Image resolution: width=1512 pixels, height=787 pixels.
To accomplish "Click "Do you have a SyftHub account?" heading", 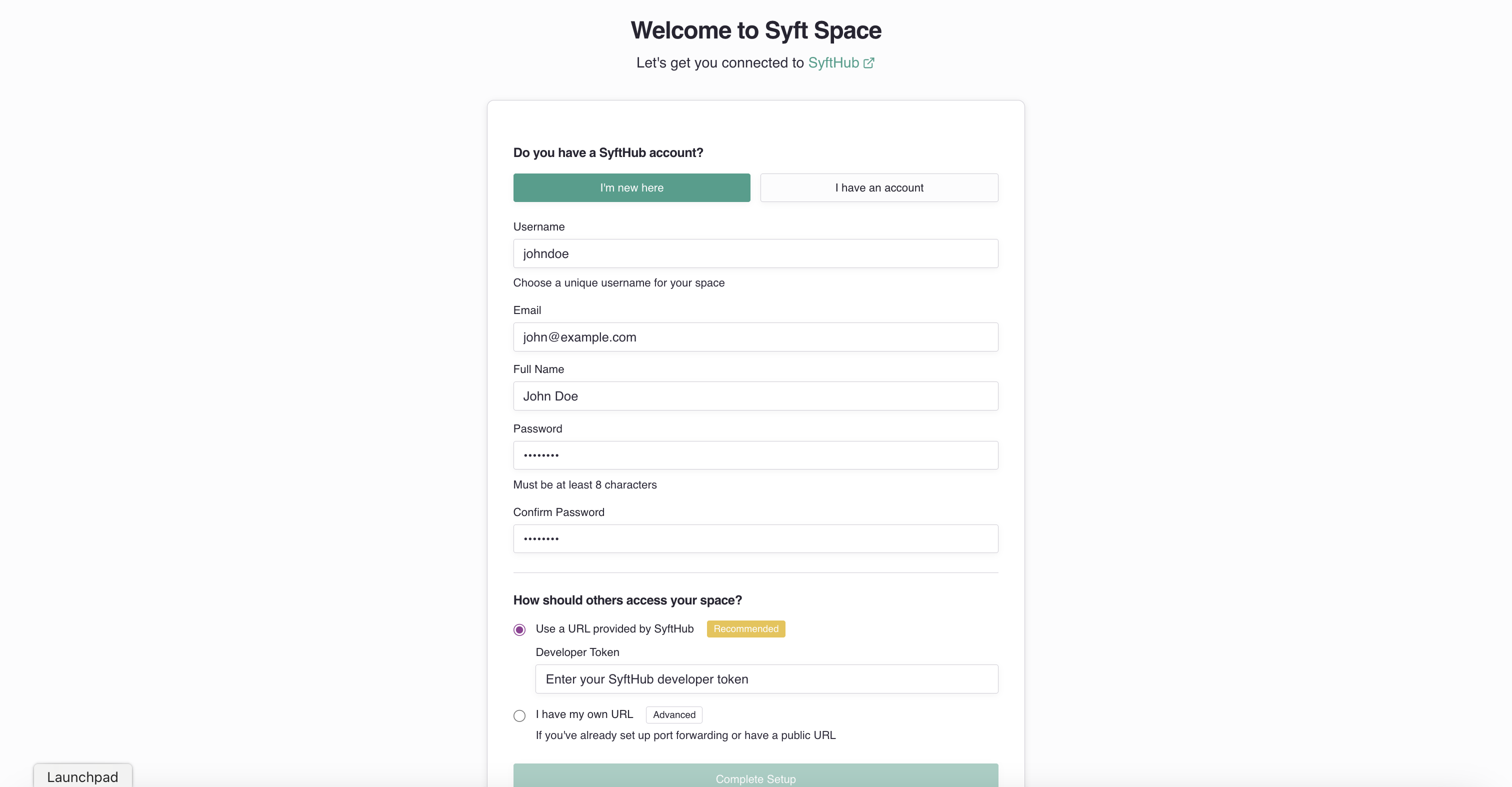I will click(x=608, y=152).
